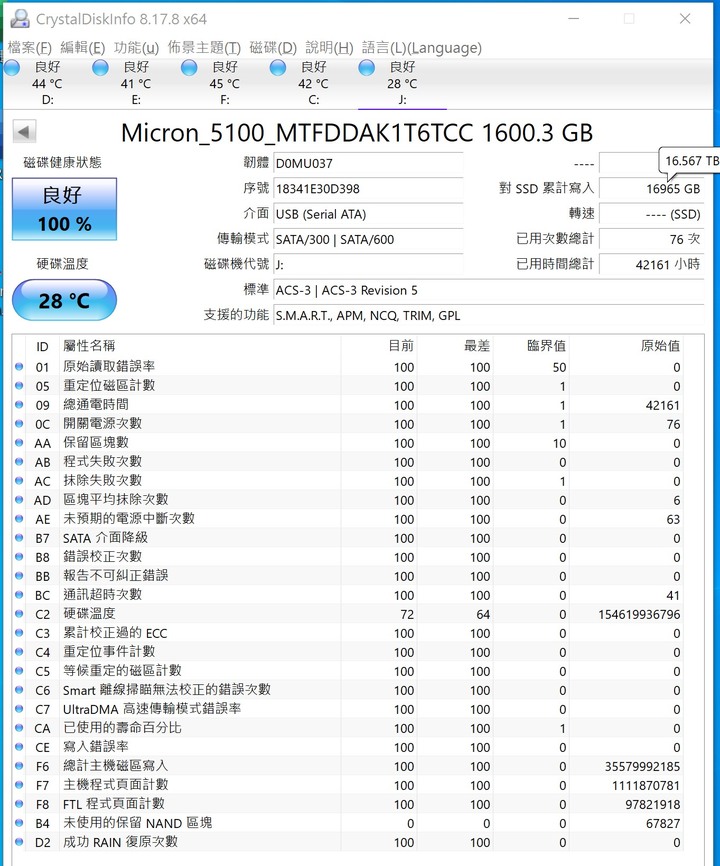Open the 編輯(E) edit menu

tap(82, 48)
